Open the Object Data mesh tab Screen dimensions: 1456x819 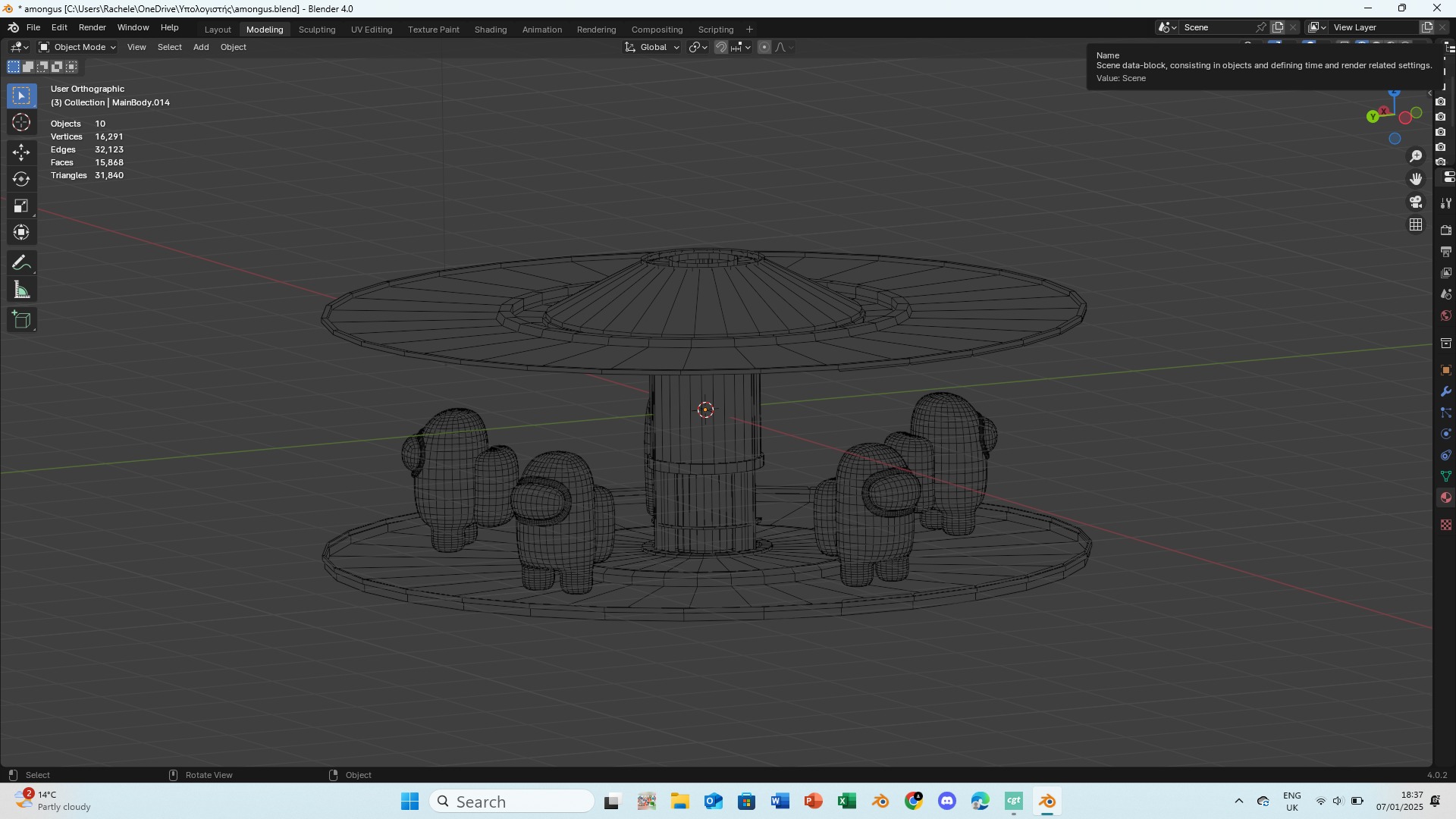coord(1446,476)
